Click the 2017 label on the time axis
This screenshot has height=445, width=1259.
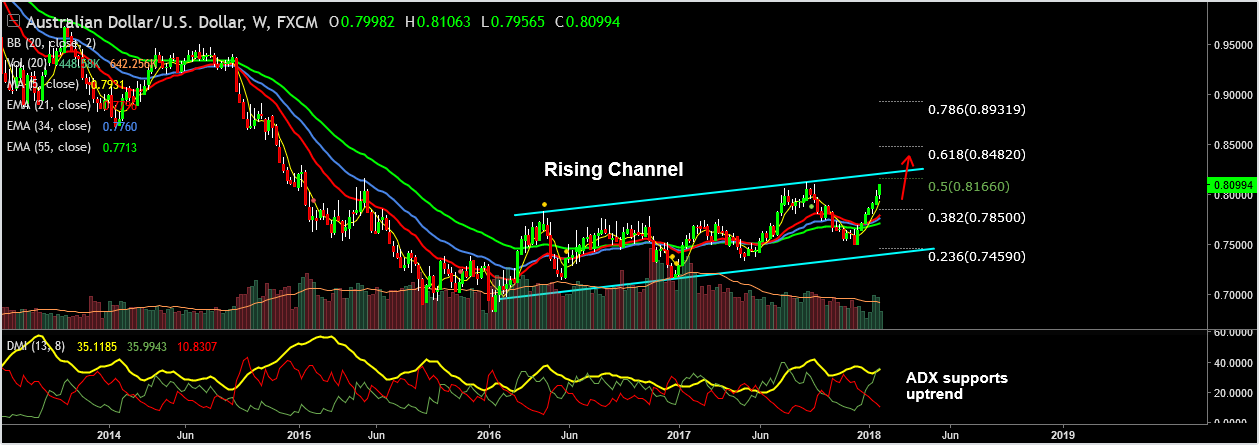click(679, 436)
